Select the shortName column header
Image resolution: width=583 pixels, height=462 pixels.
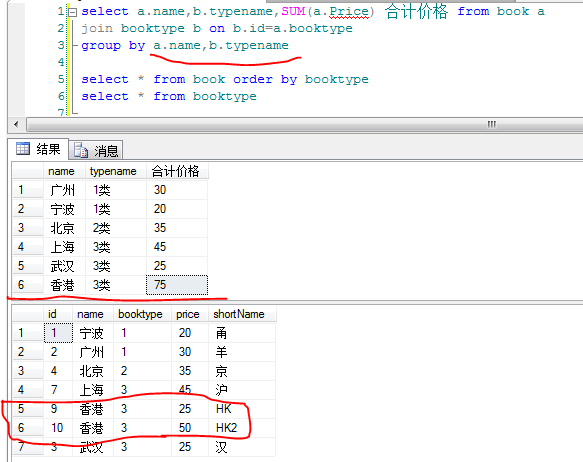(x=242, y=314)
